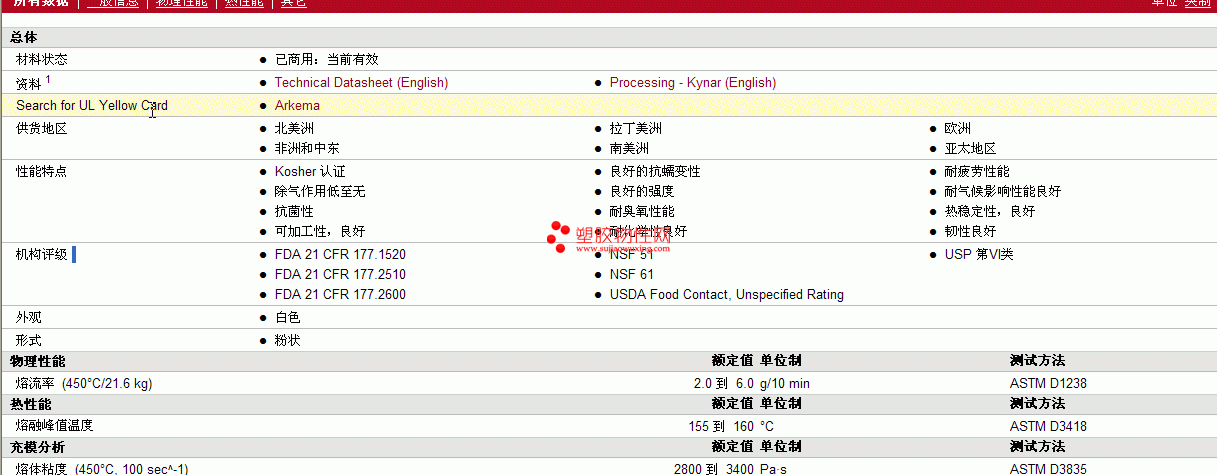Click the 'ASTM D3835' test method
This screenshot has height=475, width=1217.
pyautogui.click(x=1048, y=469)
